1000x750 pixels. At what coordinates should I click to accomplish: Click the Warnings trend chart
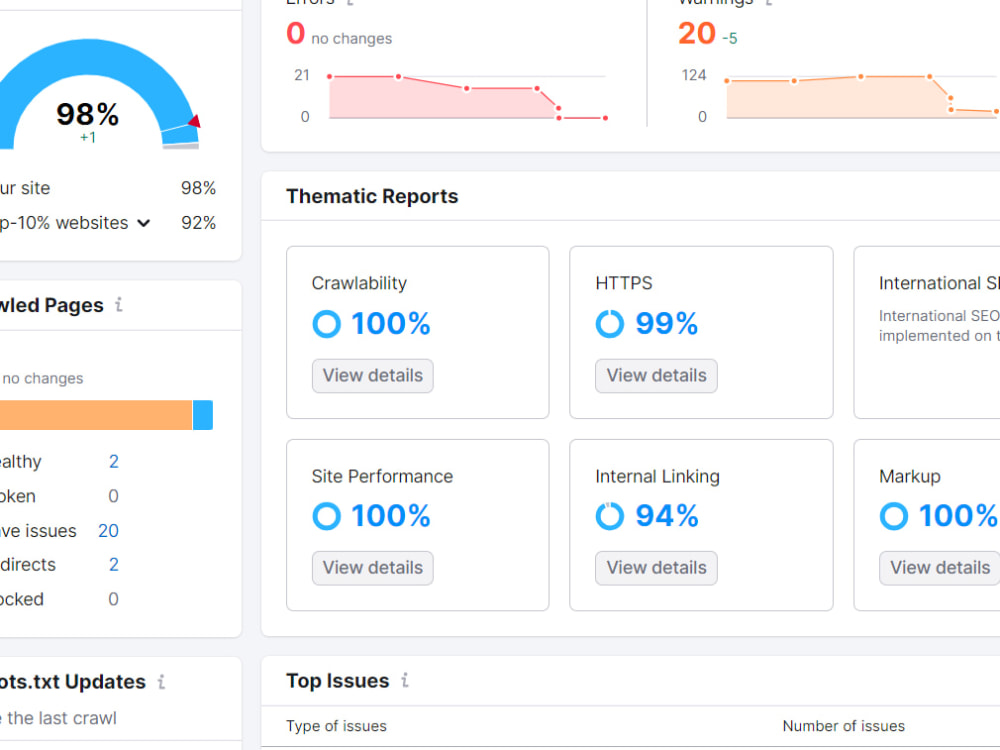pos(862,96)
